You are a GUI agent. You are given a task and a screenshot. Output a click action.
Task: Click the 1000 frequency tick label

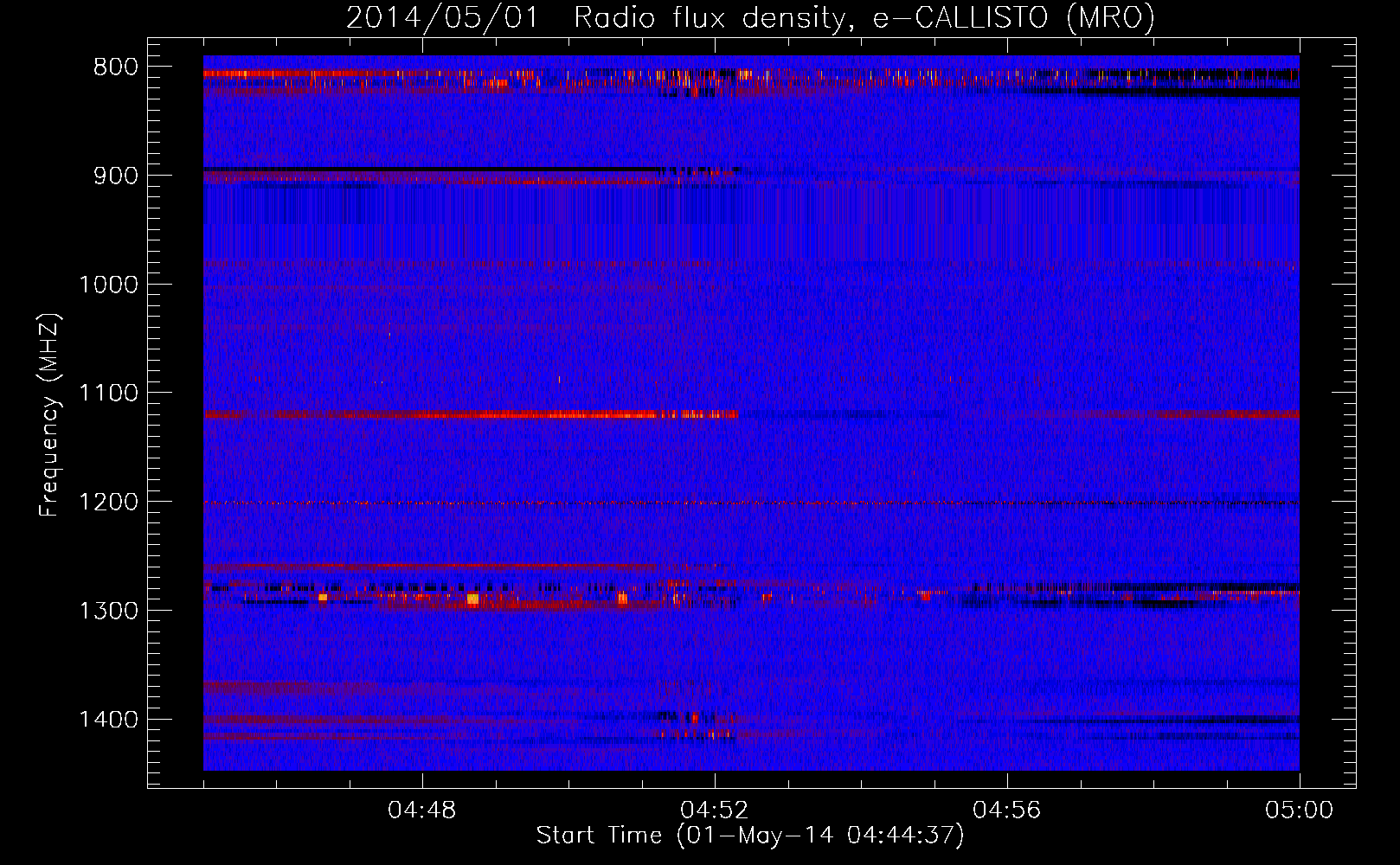108,285
